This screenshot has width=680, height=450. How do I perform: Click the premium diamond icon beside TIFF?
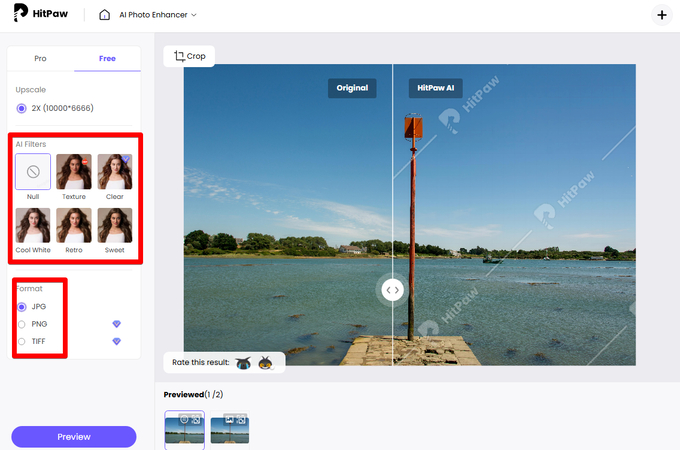116,341
